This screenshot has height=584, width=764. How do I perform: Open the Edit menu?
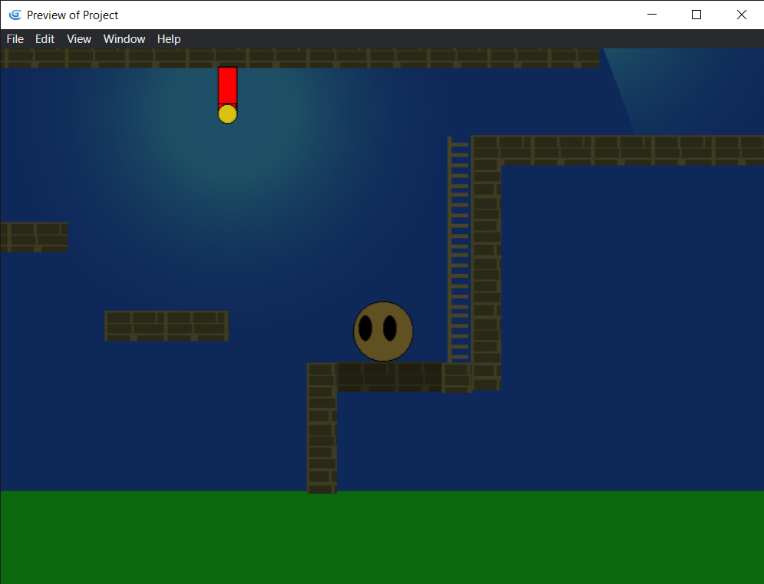[45, 39]
